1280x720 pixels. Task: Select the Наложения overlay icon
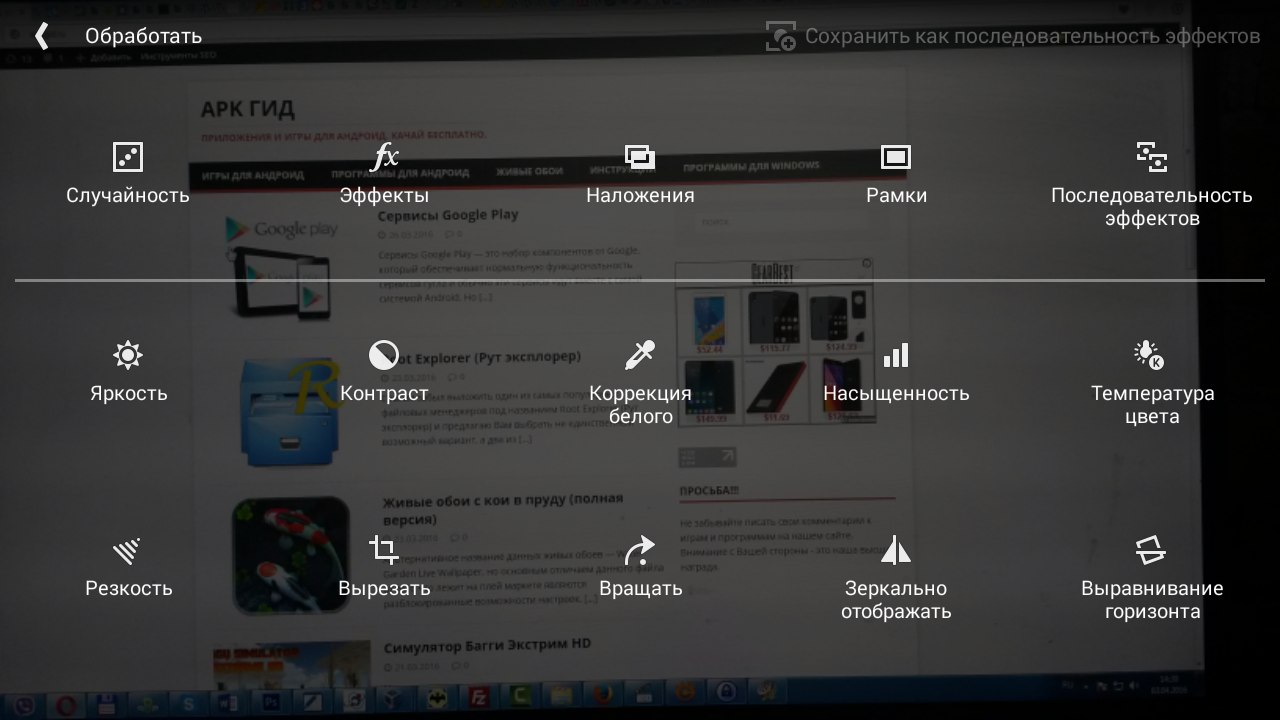click(640, 157)
